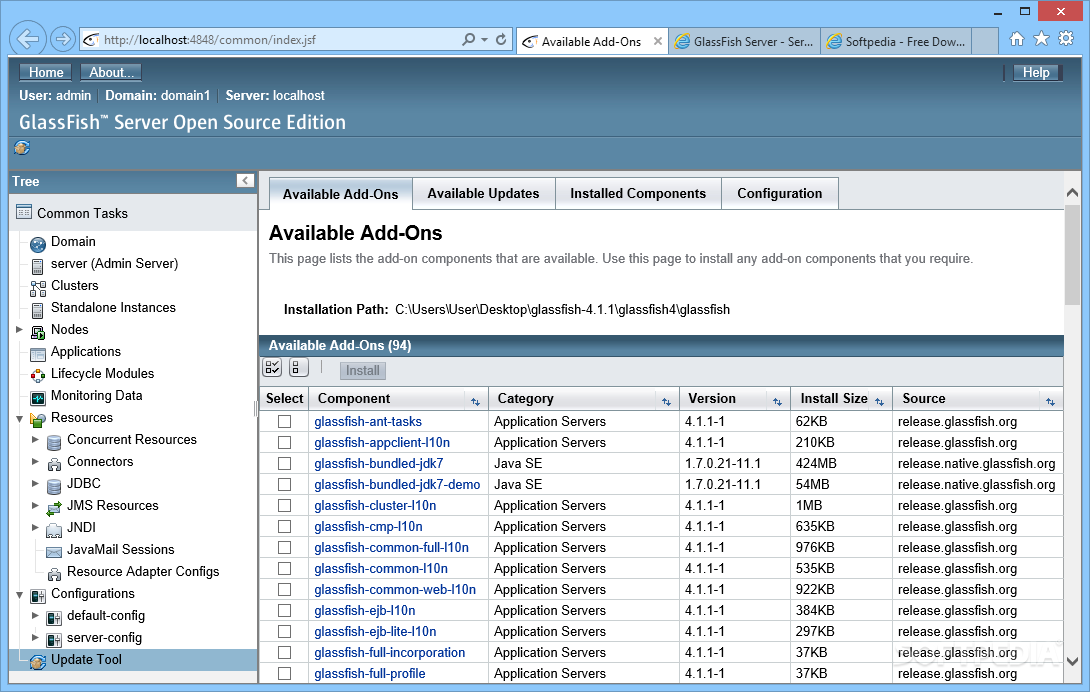The image size is (1090, 692).
Task: Switch to Available Updates tab
Action: (483, 193)
